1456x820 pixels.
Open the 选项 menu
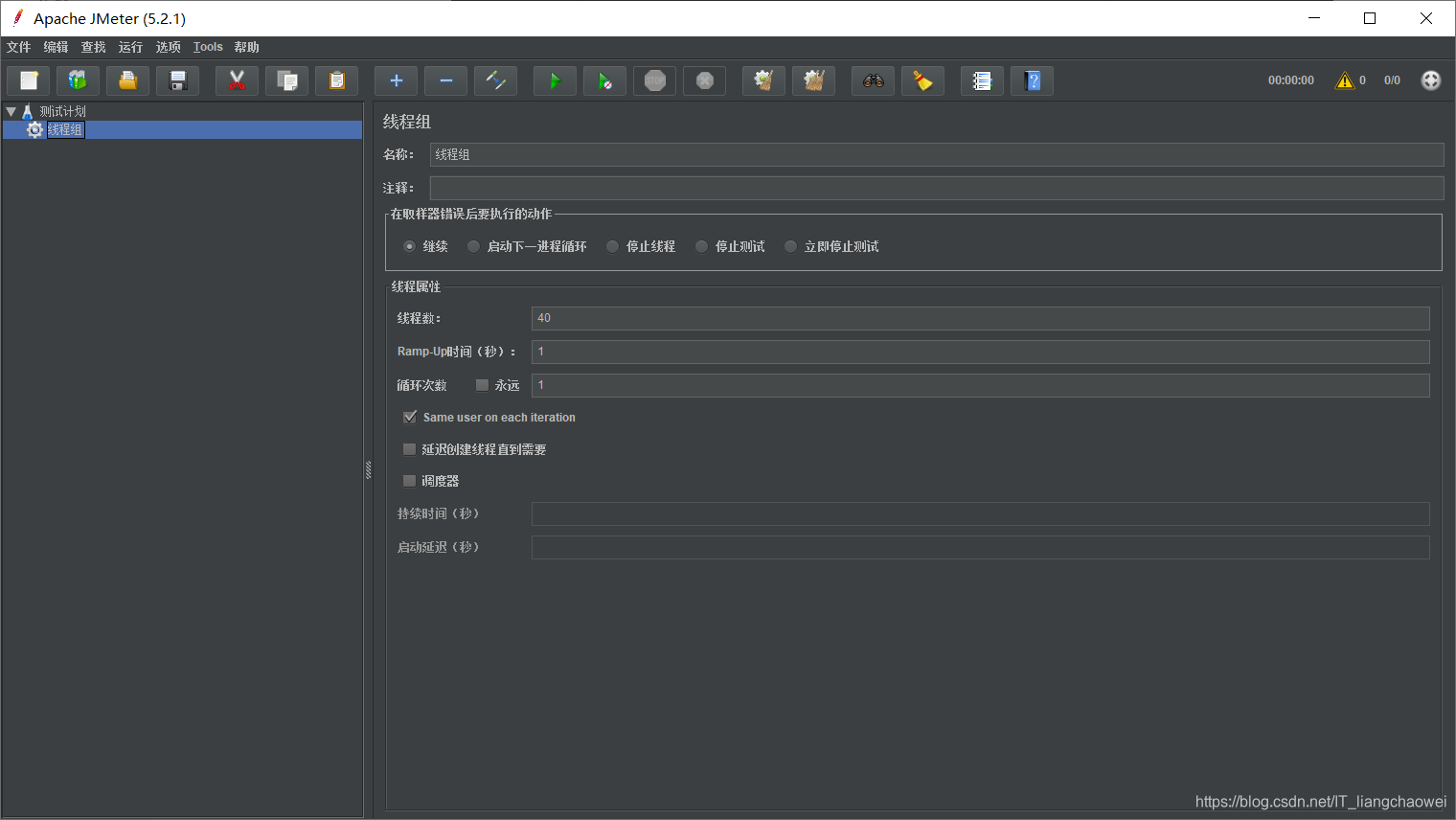168,47
